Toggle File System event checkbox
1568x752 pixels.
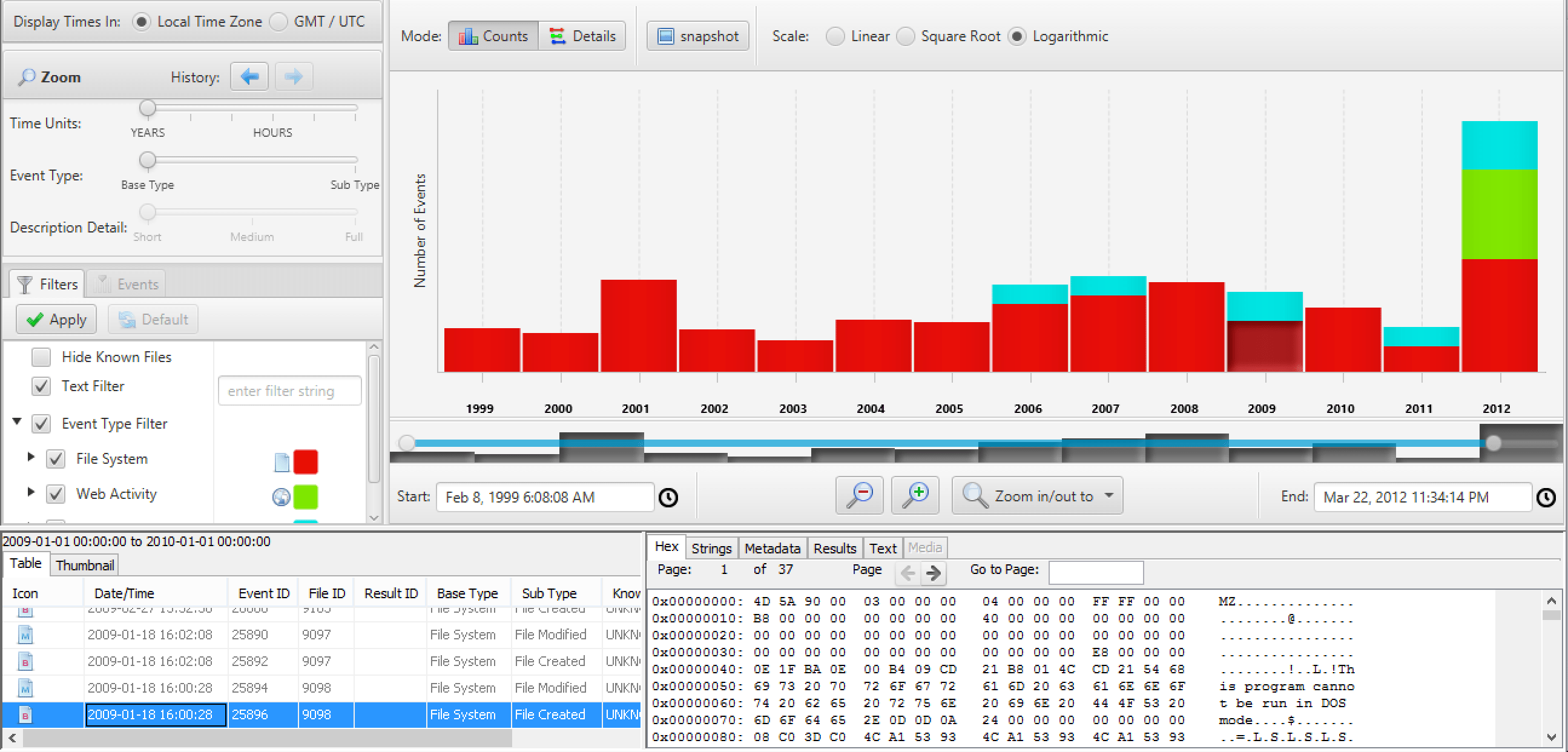55,459
